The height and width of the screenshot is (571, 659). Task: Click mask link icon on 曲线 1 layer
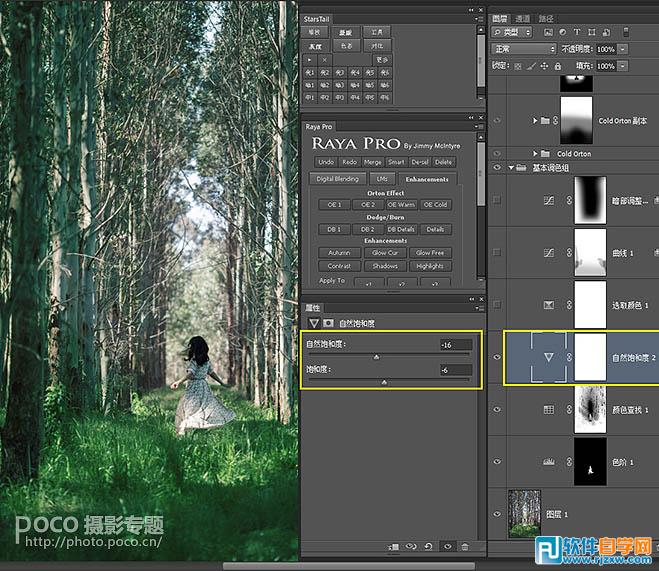tap(569, 253)
